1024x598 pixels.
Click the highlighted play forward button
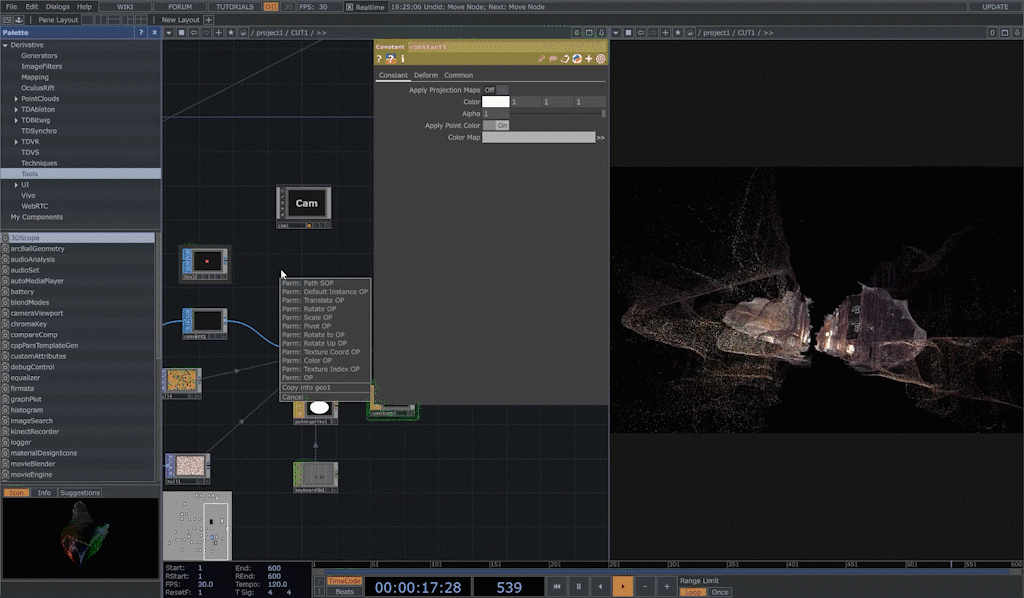coord(623,586)
